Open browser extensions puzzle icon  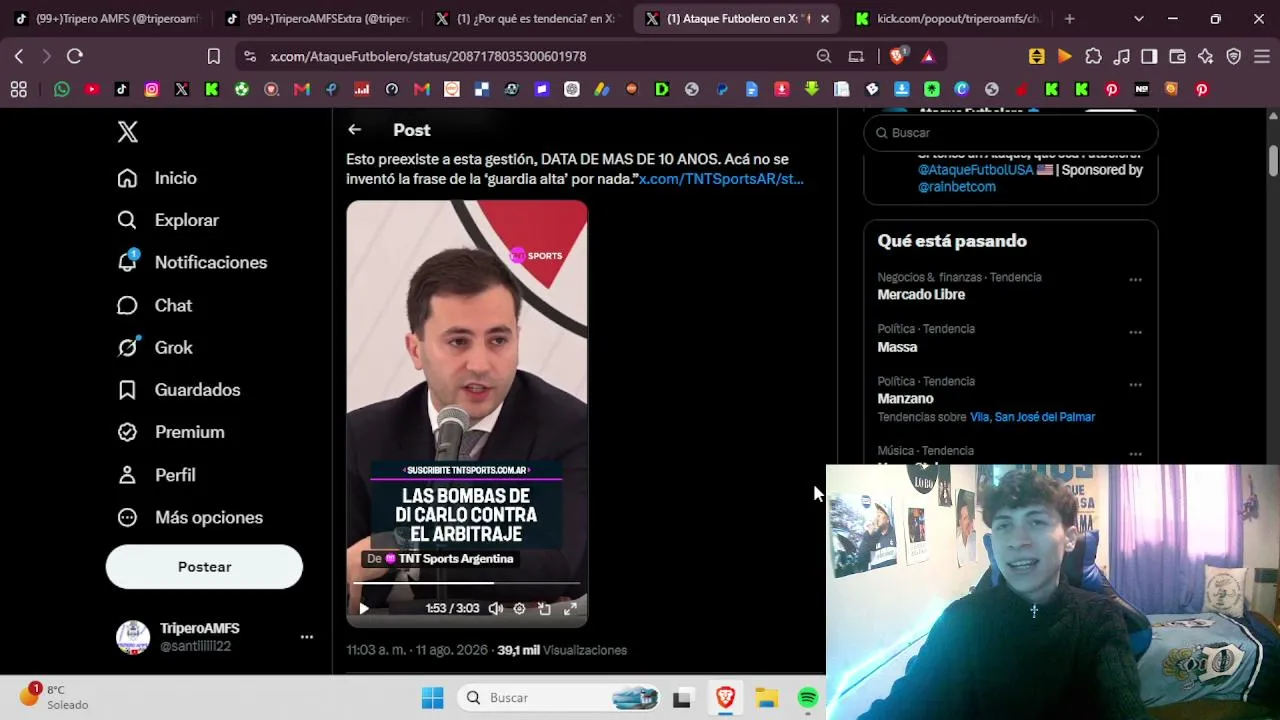tap(1093, 56)
